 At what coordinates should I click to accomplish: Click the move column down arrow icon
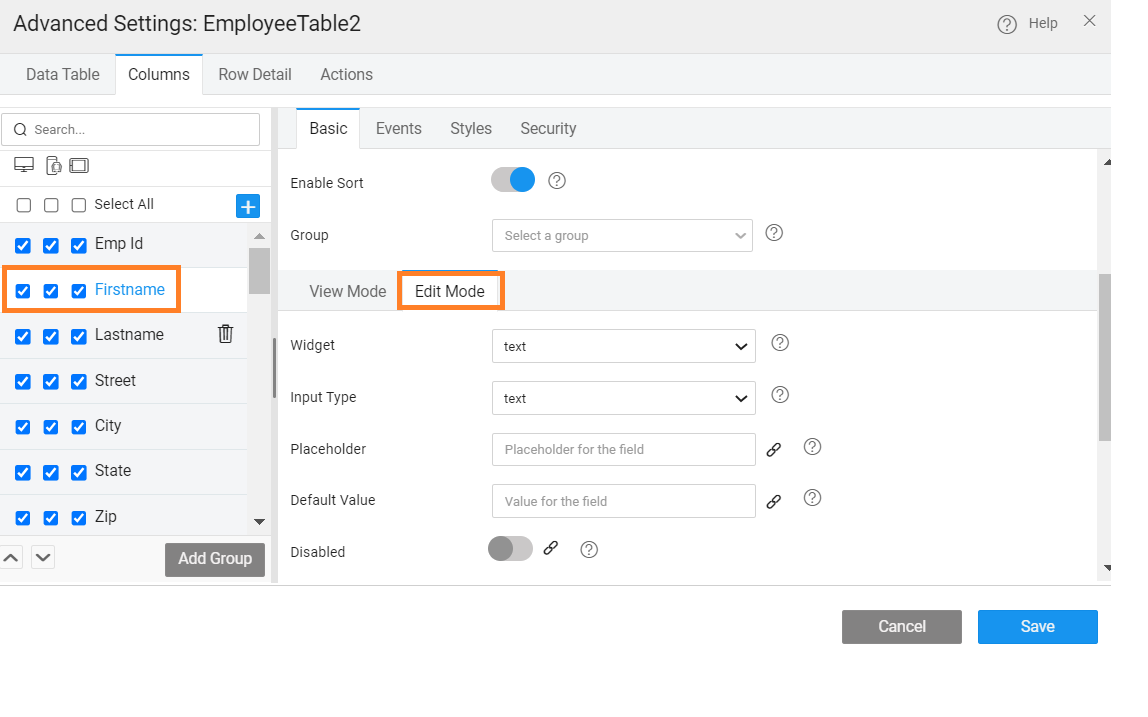pos(43,557)
